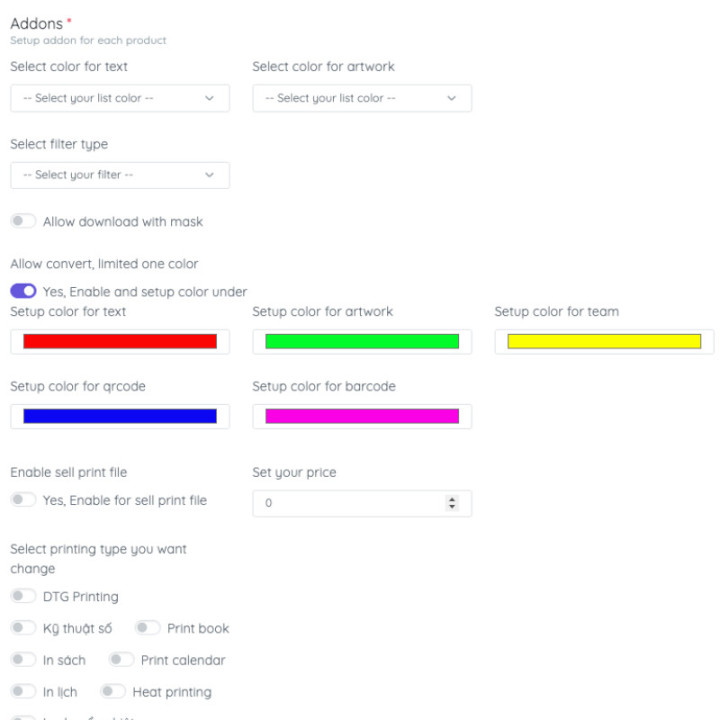Screen dimensions: 720x720
Task: Disable the convert limited one color toggle
Action: coord(23,291)
